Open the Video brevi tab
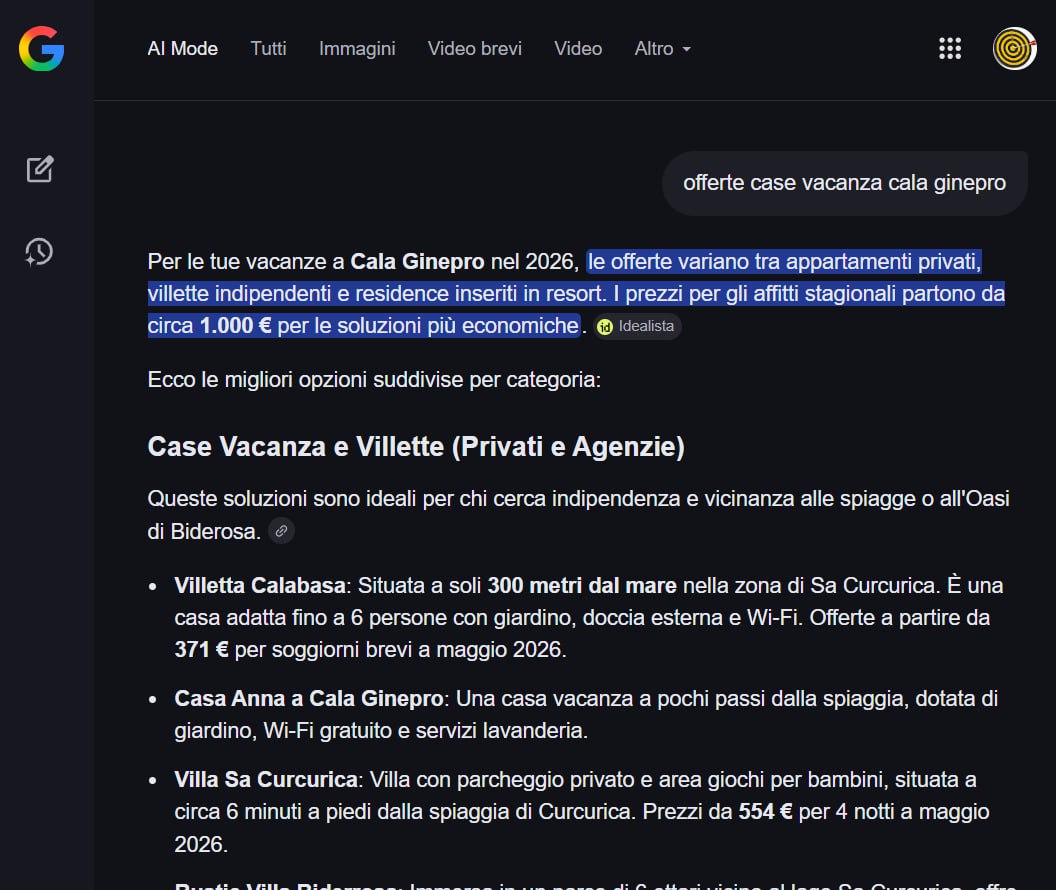 (474, 48)
